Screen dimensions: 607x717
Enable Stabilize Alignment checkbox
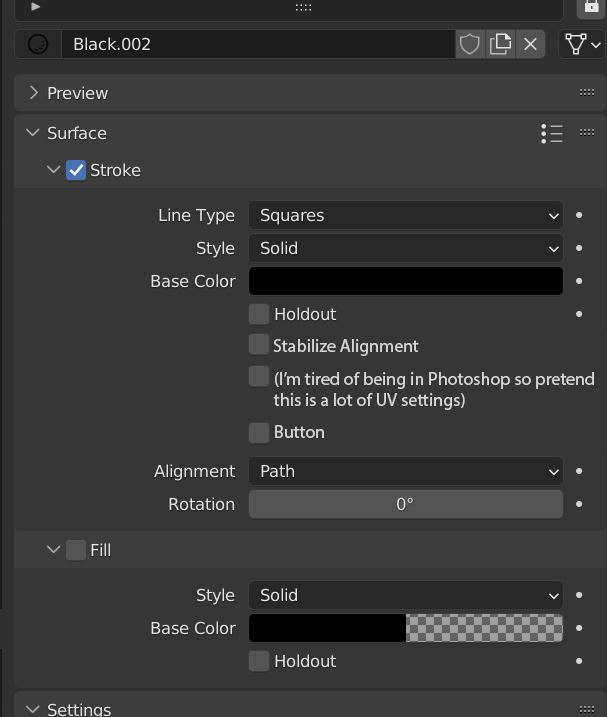click(259, 344)
